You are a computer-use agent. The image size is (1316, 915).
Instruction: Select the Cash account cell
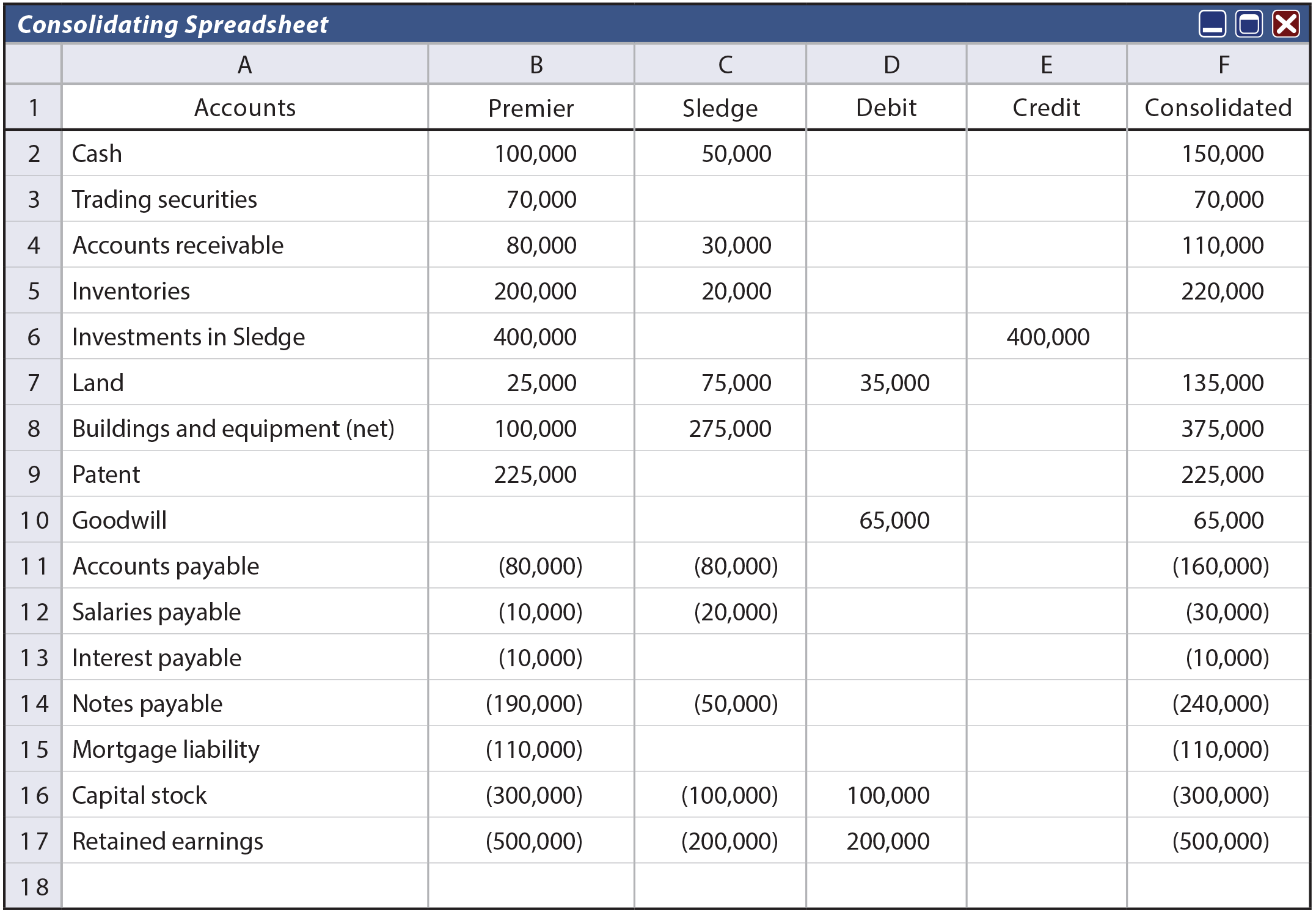point(244,153)
